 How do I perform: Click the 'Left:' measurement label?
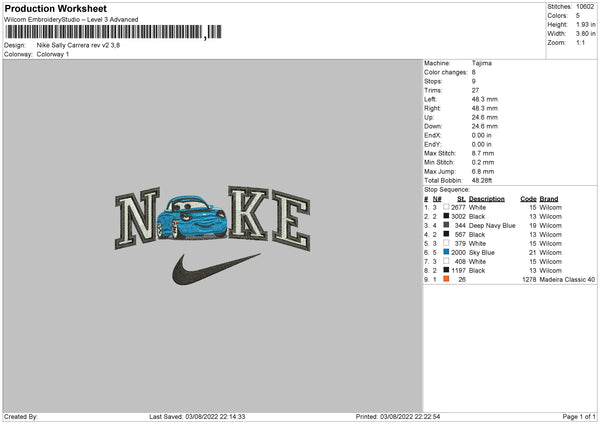pyautogui.click(x=430, y=99)
